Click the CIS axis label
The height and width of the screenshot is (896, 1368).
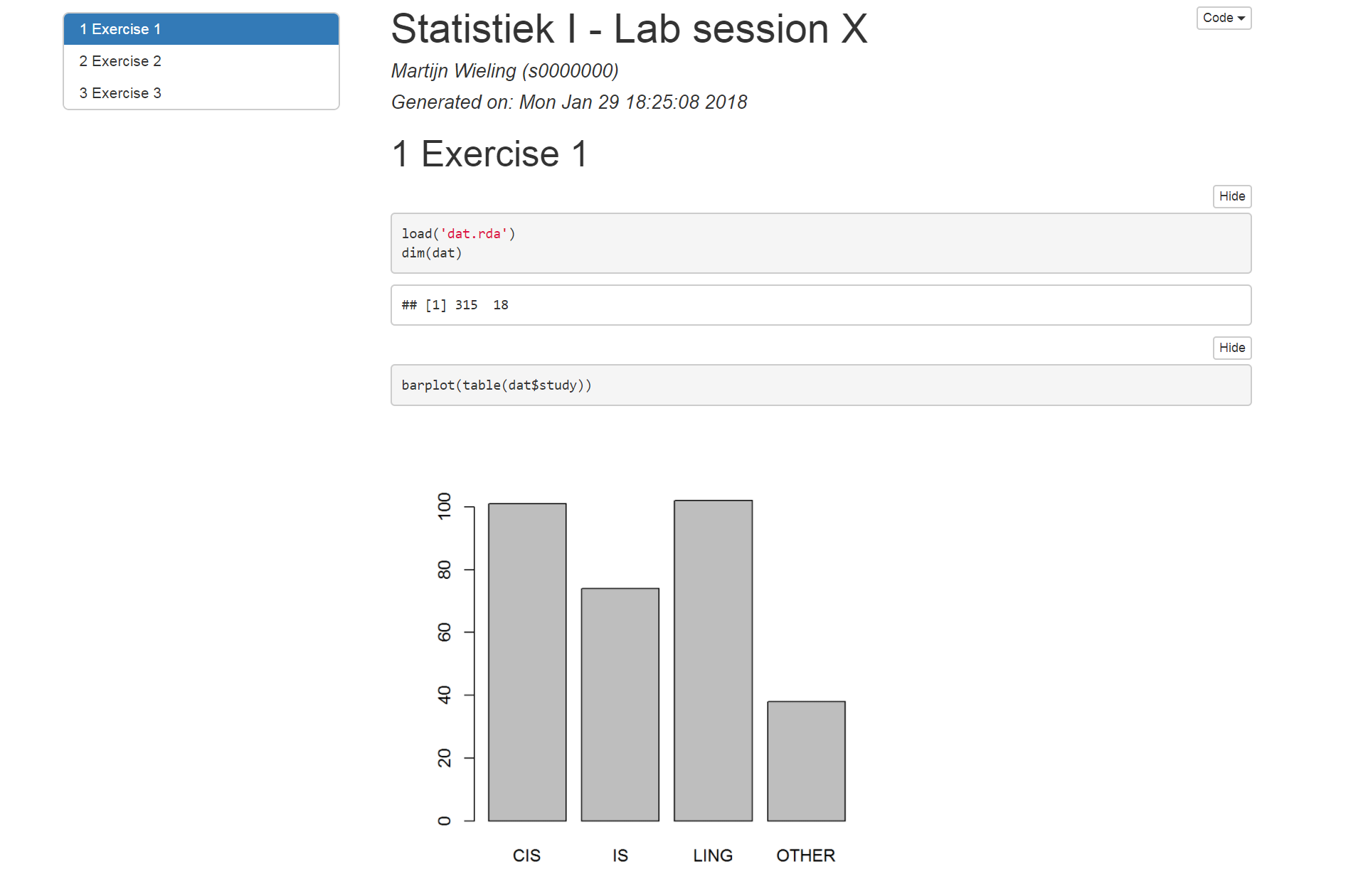coord(526,855)
